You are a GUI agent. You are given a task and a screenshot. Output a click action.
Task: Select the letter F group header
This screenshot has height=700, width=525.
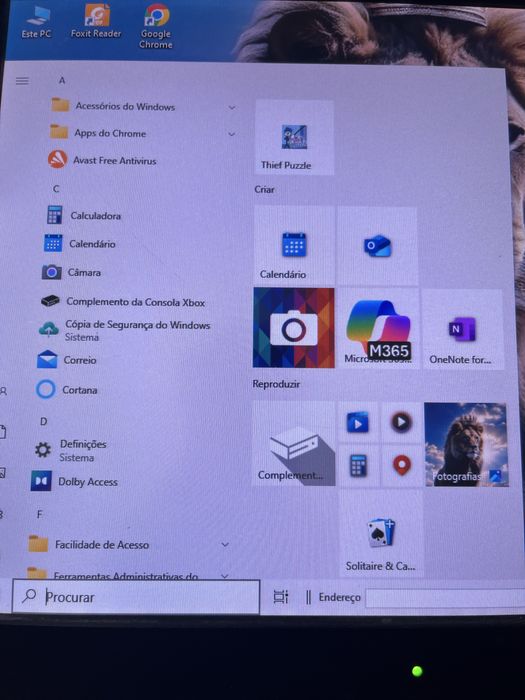pos(39,514)
